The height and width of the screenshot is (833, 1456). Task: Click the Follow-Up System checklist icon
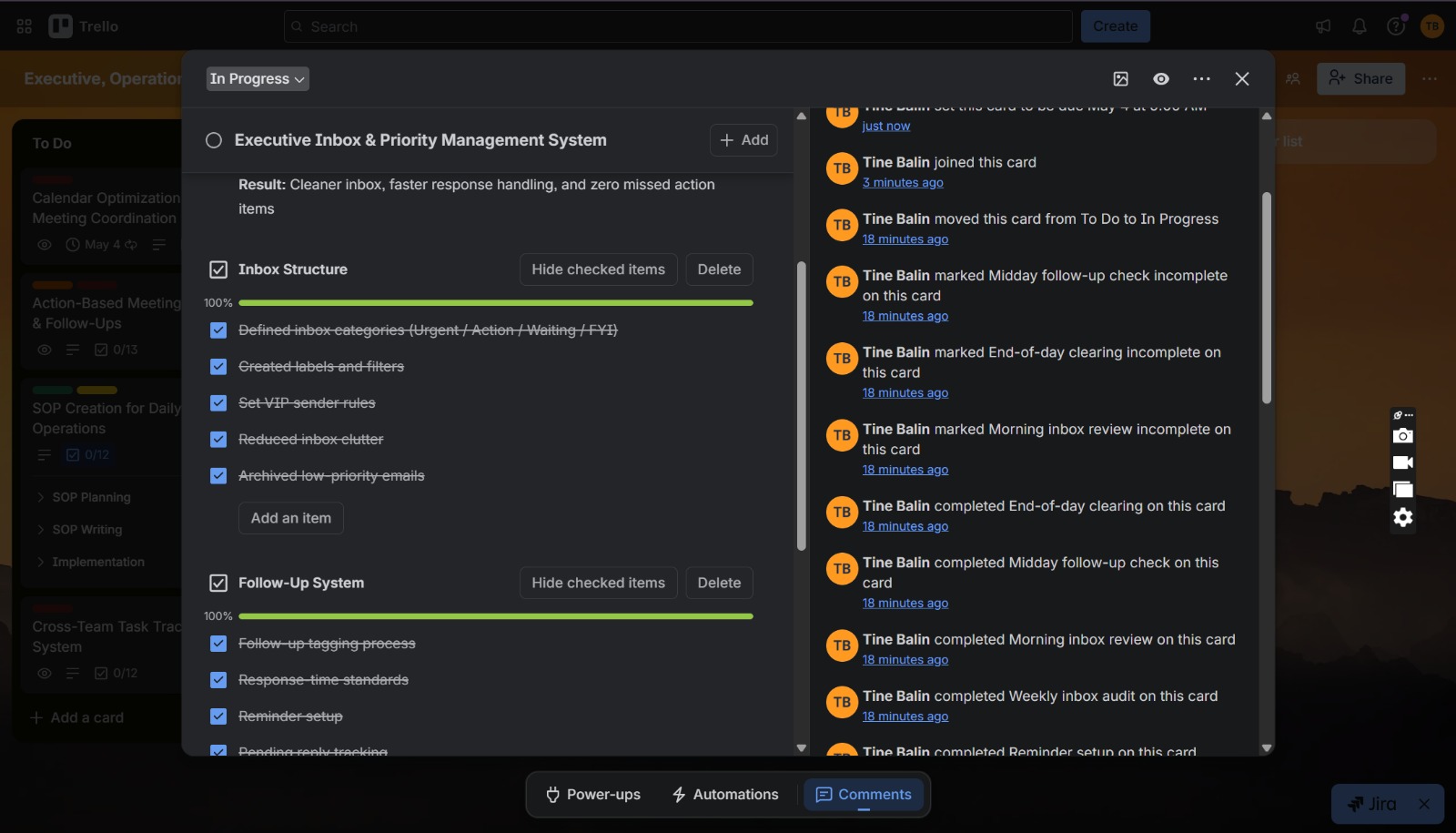(218, 583)
